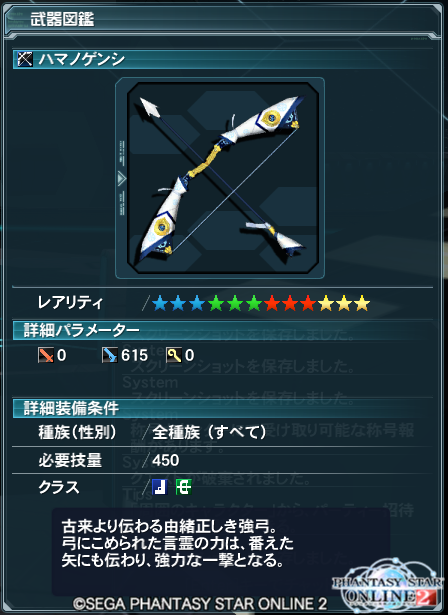The width and height of the screenshot is (448, 615).
Task: Click the technique attack power icon
Action: click(174, 355)
